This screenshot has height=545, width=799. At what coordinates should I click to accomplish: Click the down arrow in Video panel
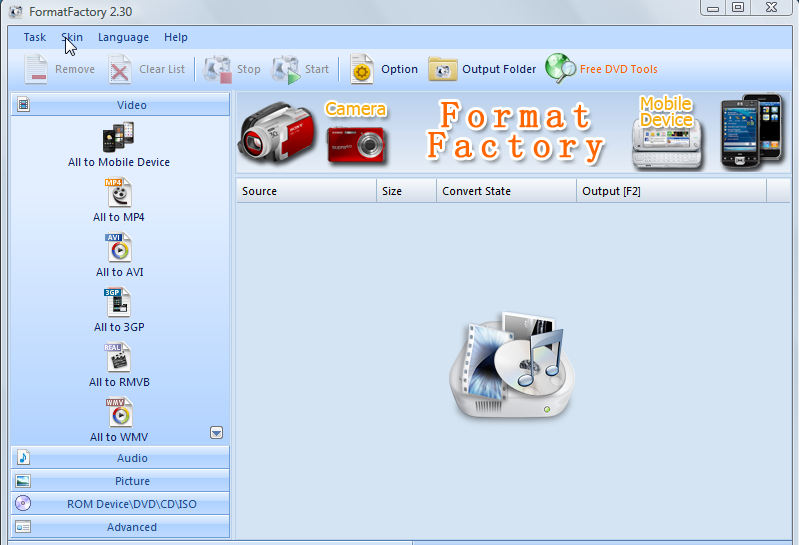(x=217, y=432)
